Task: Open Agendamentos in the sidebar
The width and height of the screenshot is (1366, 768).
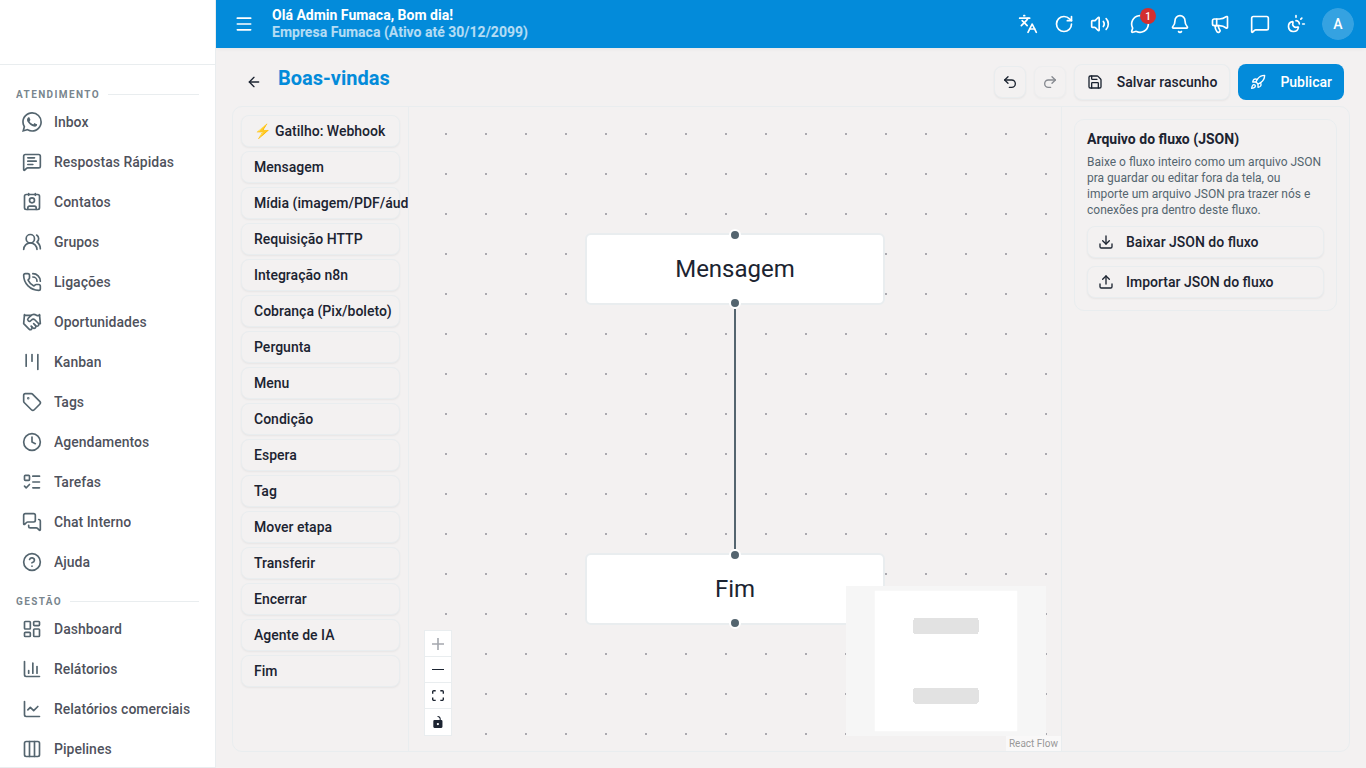Action: [107, 442]
